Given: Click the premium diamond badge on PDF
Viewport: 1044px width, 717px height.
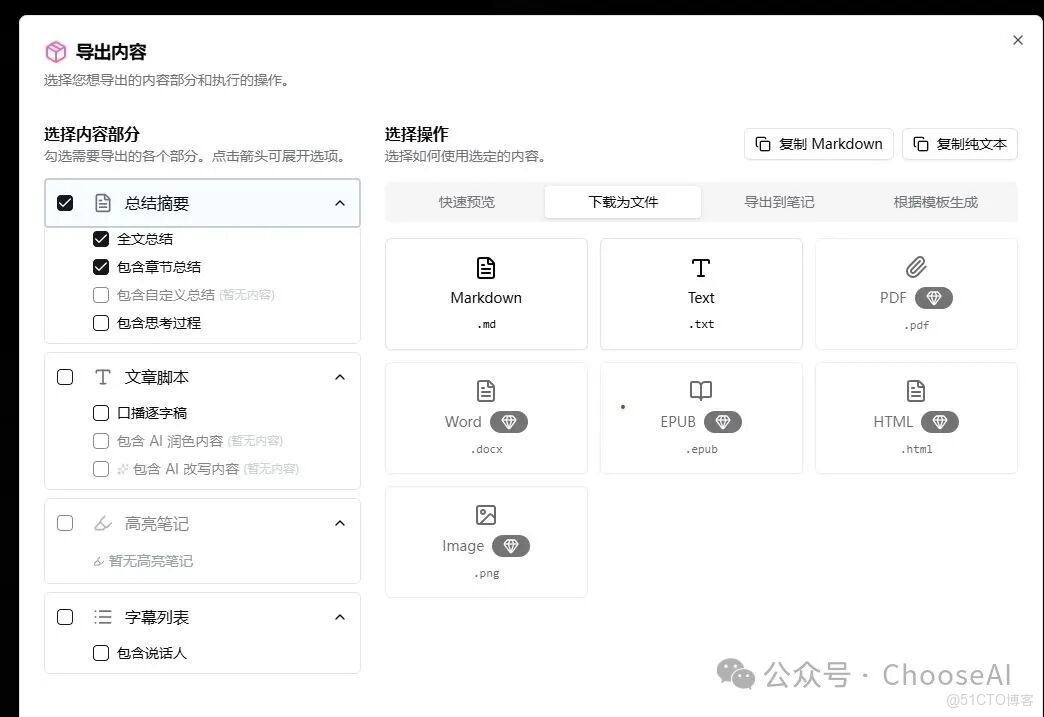Looking at the screenshot, I should pos(934,297).
